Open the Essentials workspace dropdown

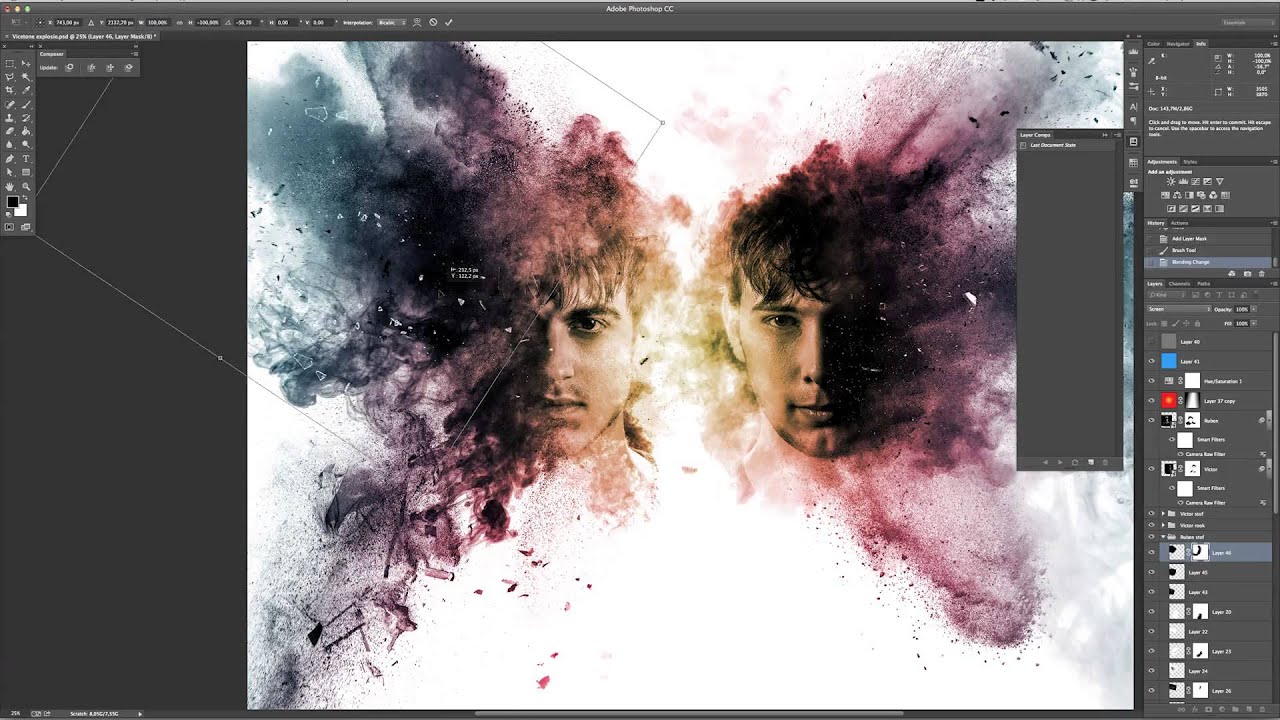click(x=1248, y=22)
